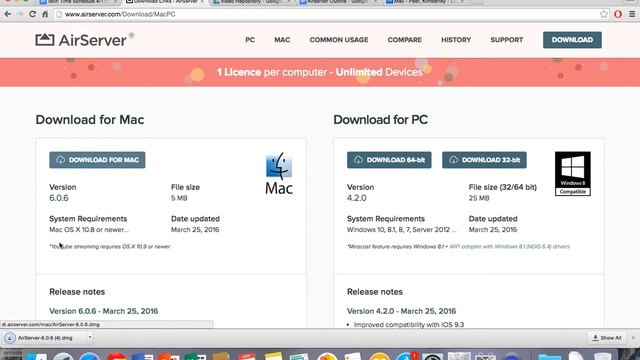The width and height of the screenshot is (640, 360).
Task: Click the YouTube streaming requires OS X 10.9 note
Action: pos(110,247)
